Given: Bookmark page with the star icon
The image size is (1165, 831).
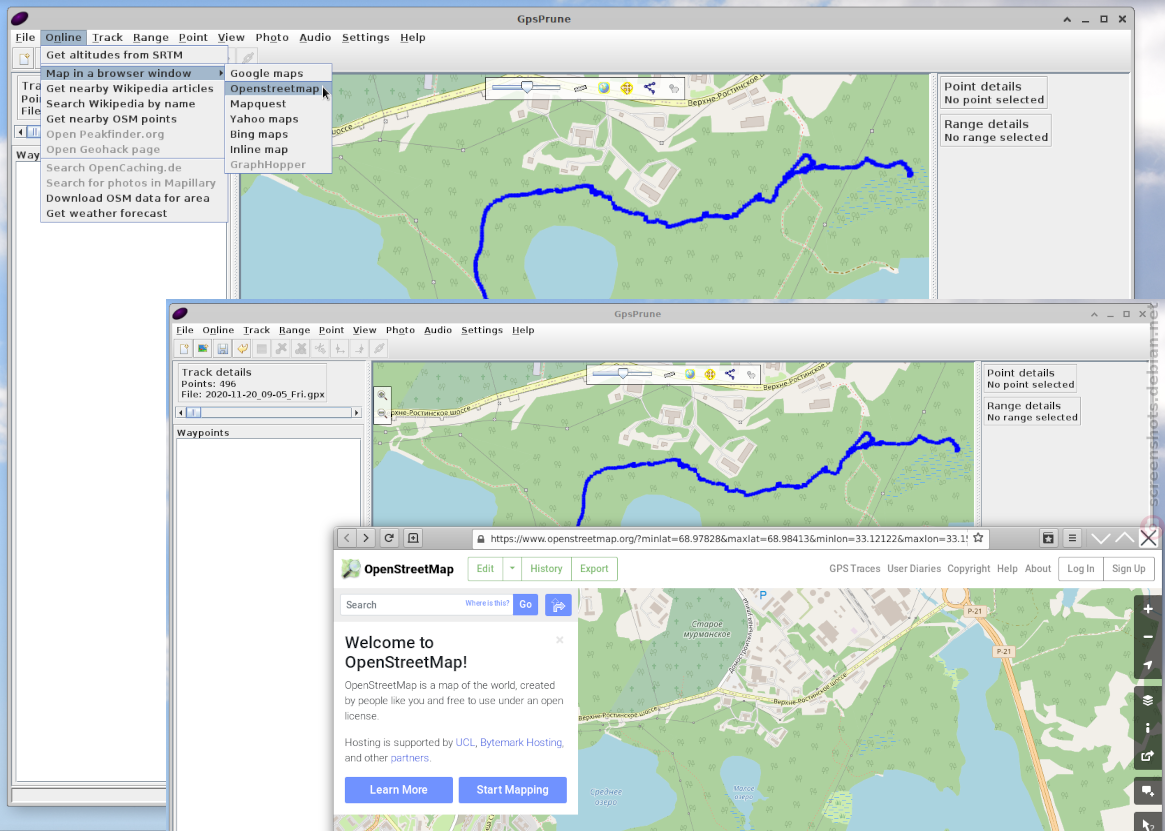Looking at the screenshot, I should pos(979,538).
